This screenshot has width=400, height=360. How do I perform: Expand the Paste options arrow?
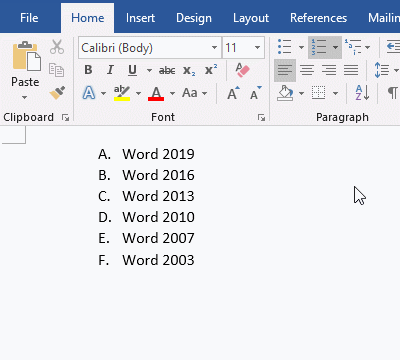tap(24, 98)
